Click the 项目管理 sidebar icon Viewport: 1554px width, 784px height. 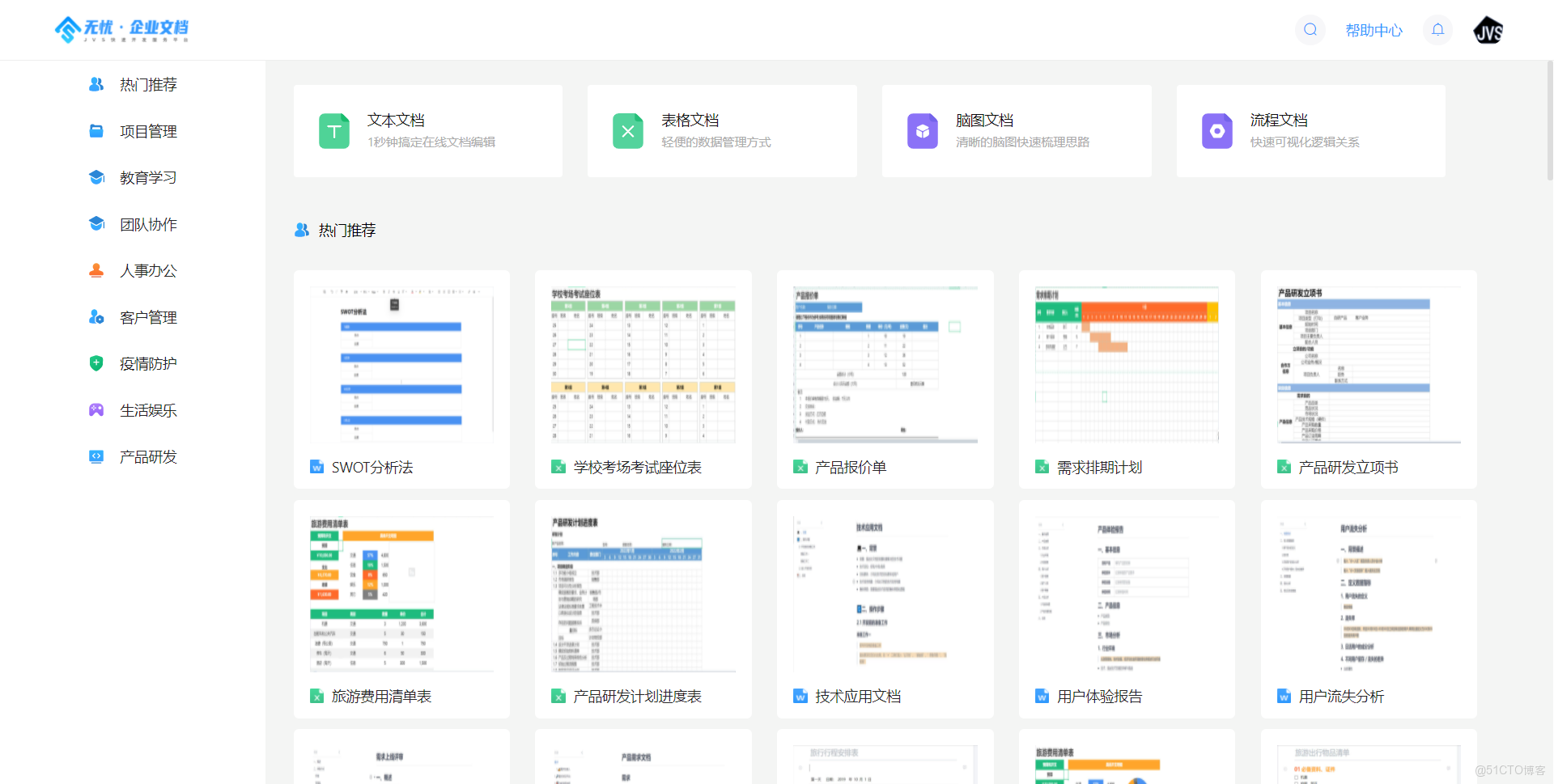click(x=96, y=131)
